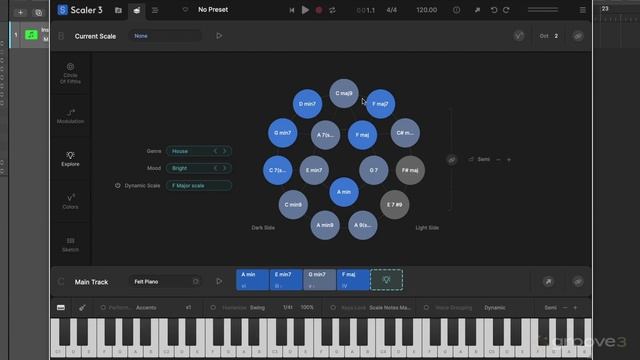Select the D min7 chord bubble
Screen dimensions: 640x360
coord(307,104)
